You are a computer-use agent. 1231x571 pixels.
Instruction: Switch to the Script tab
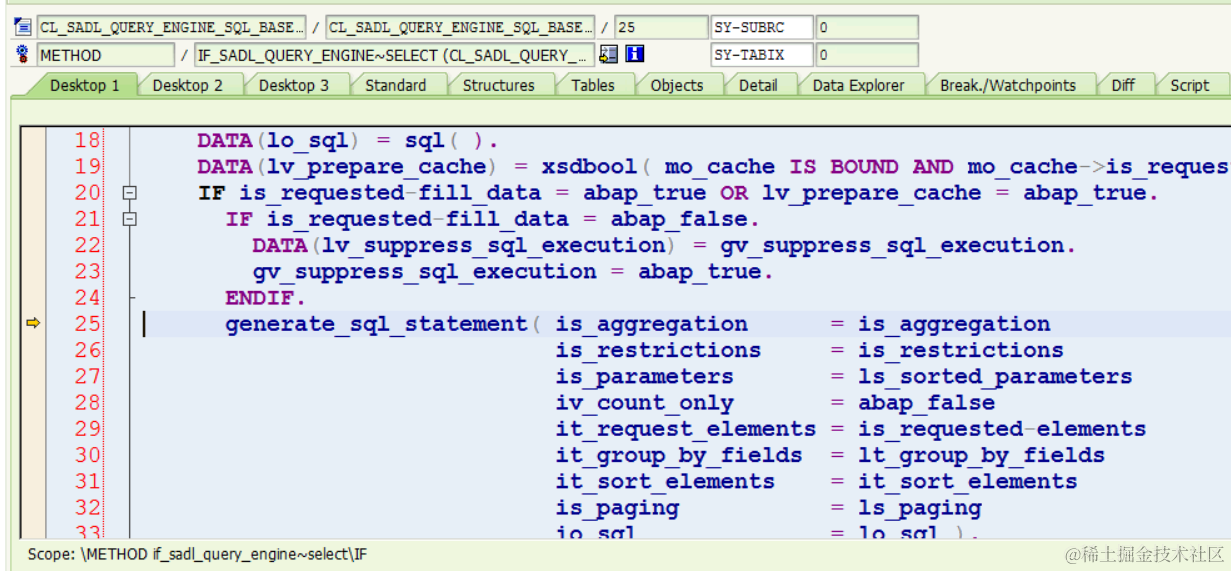(x=1190, y=85)
